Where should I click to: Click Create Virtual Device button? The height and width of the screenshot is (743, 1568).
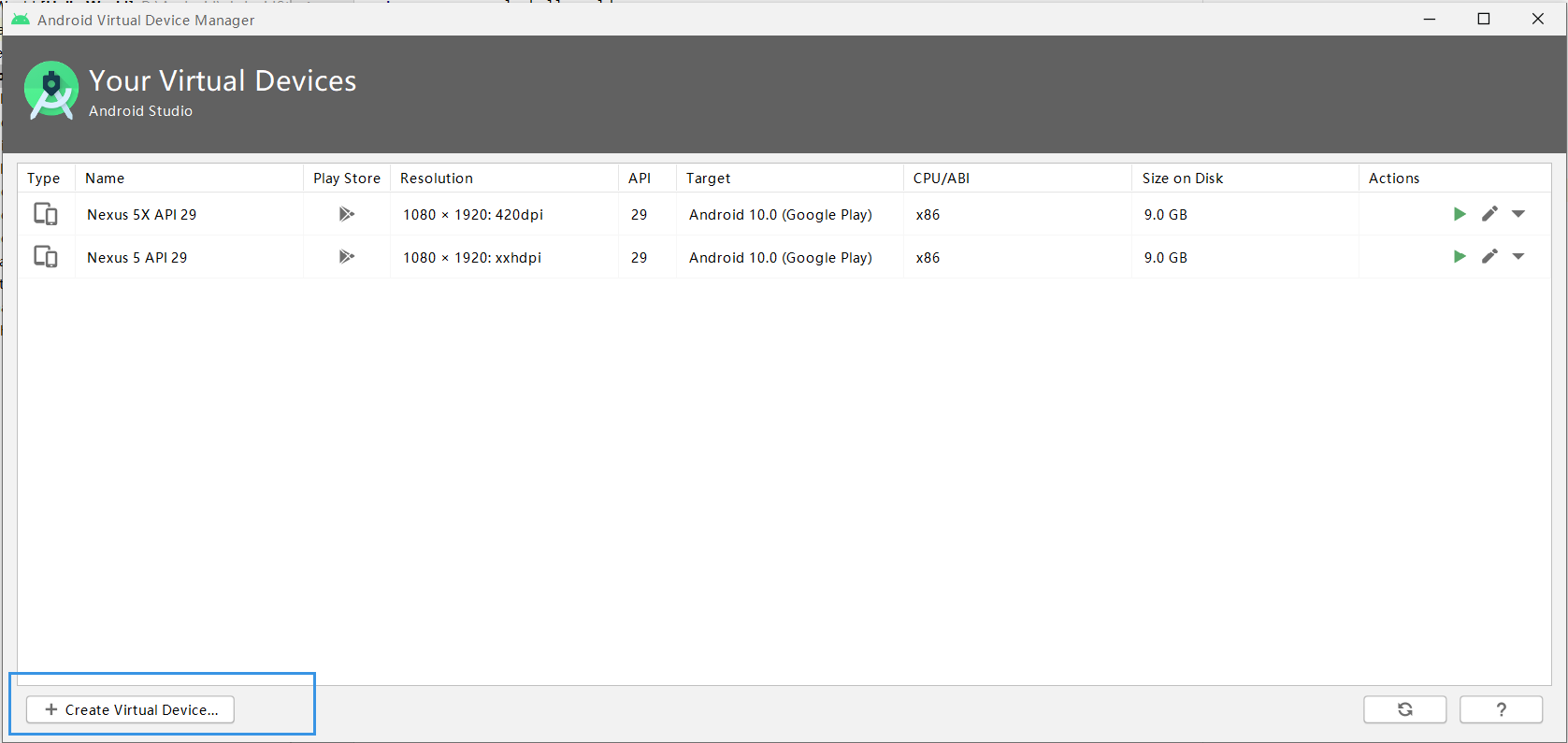(130, 709)
